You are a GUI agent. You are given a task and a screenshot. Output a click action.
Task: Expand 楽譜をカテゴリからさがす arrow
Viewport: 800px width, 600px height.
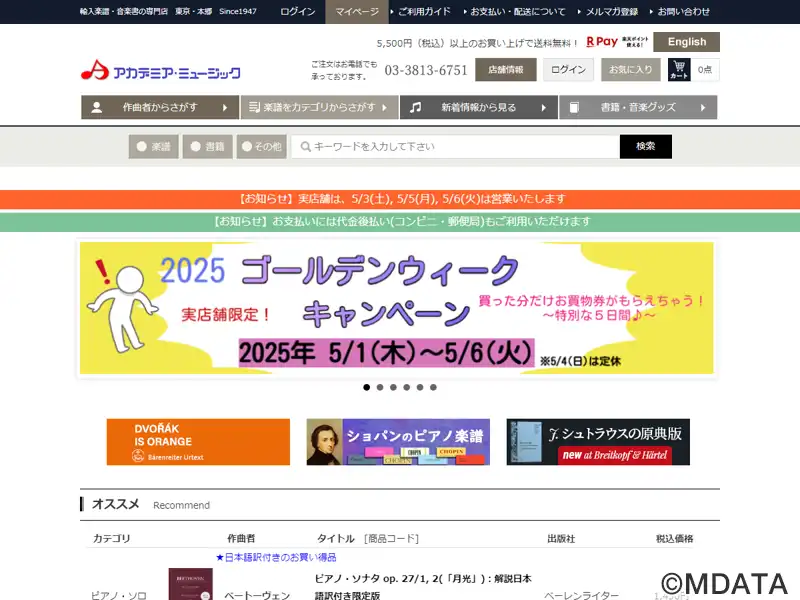(385, 108)
